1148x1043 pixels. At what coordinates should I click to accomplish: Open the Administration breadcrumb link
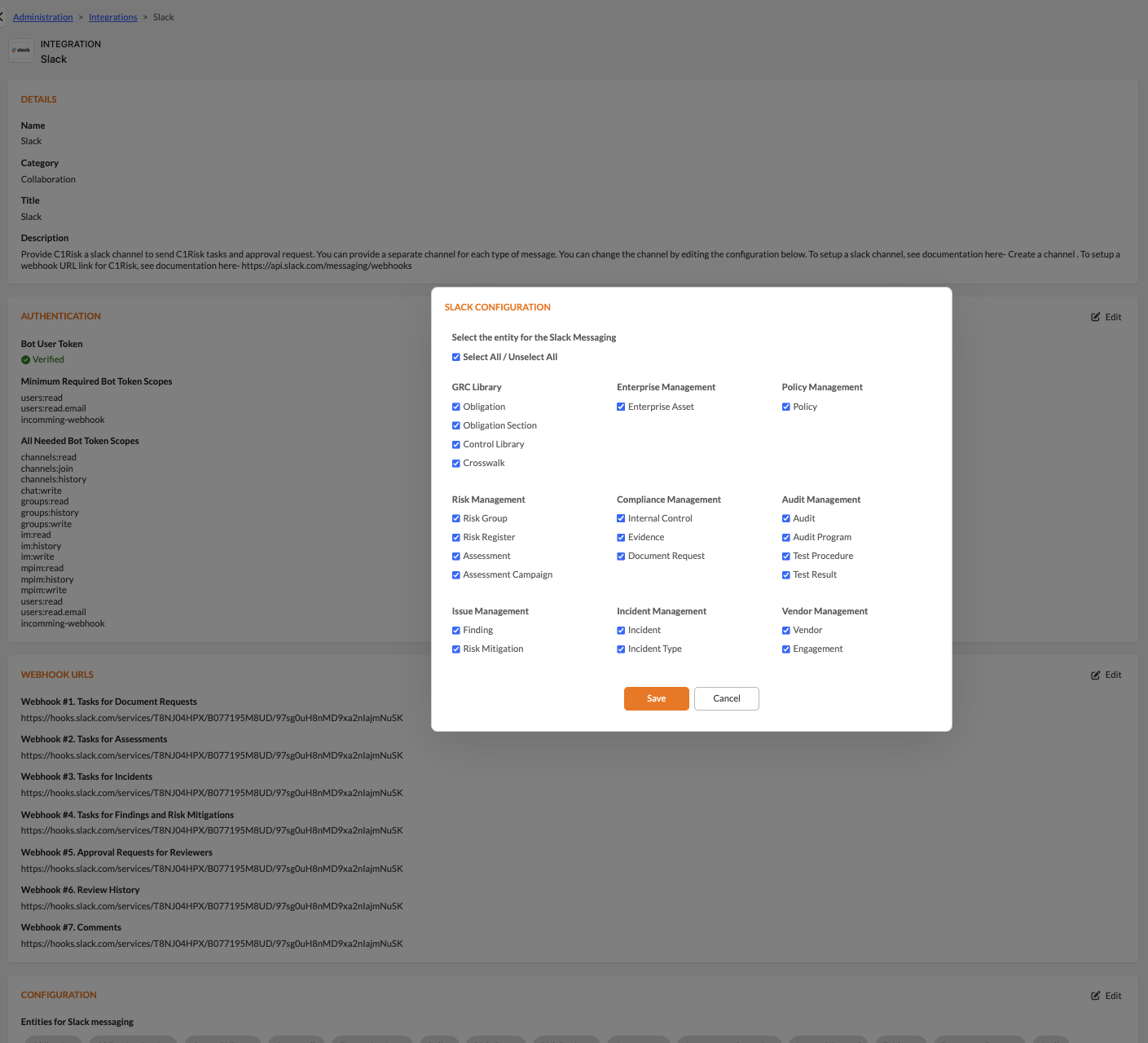pos(43,17)
